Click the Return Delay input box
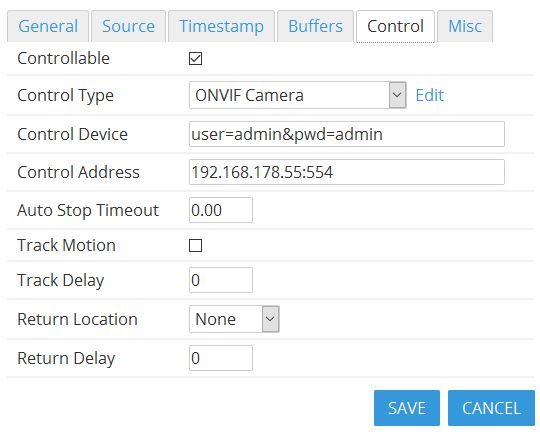The image size is (540, 441). pos(221,358)
